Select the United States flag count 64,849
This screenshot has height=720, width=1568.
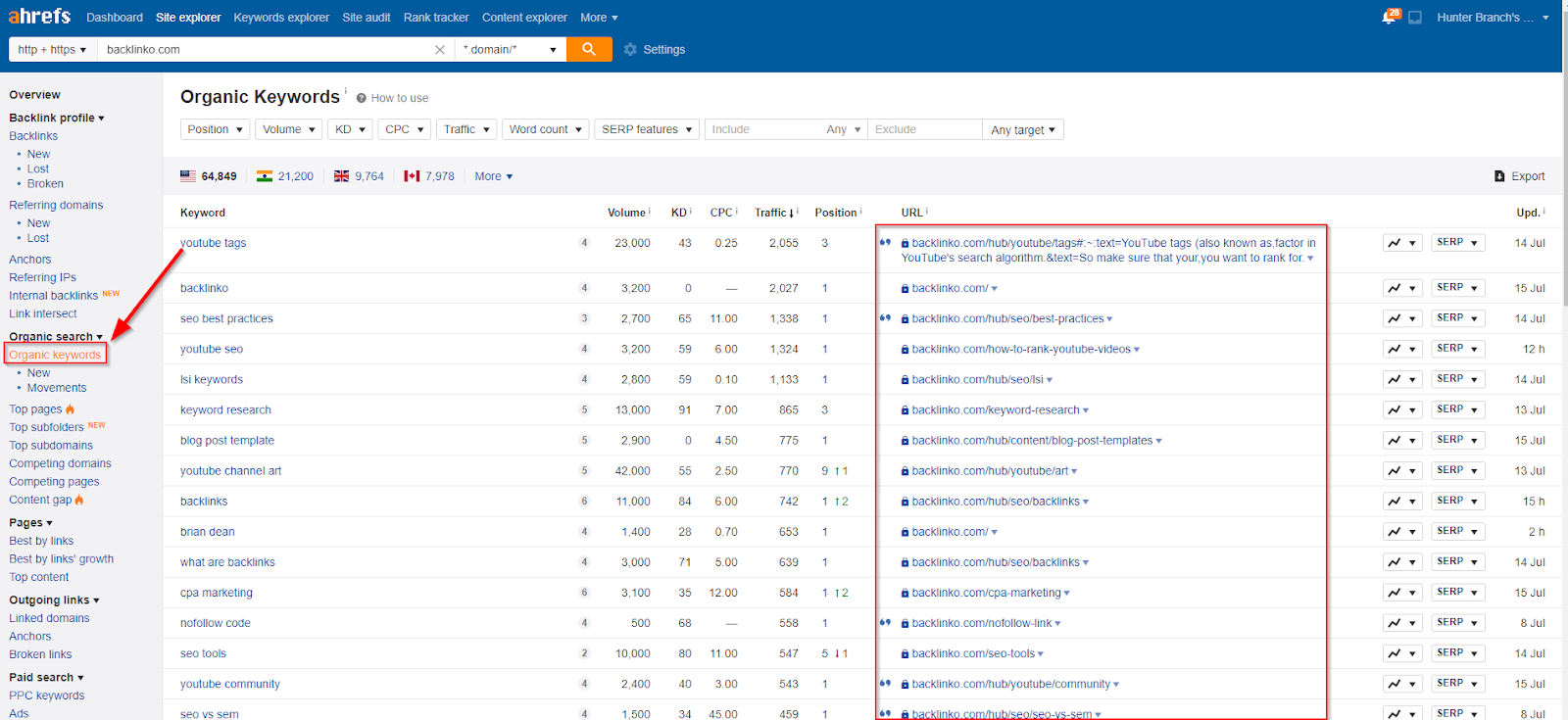tap(209, 176)
